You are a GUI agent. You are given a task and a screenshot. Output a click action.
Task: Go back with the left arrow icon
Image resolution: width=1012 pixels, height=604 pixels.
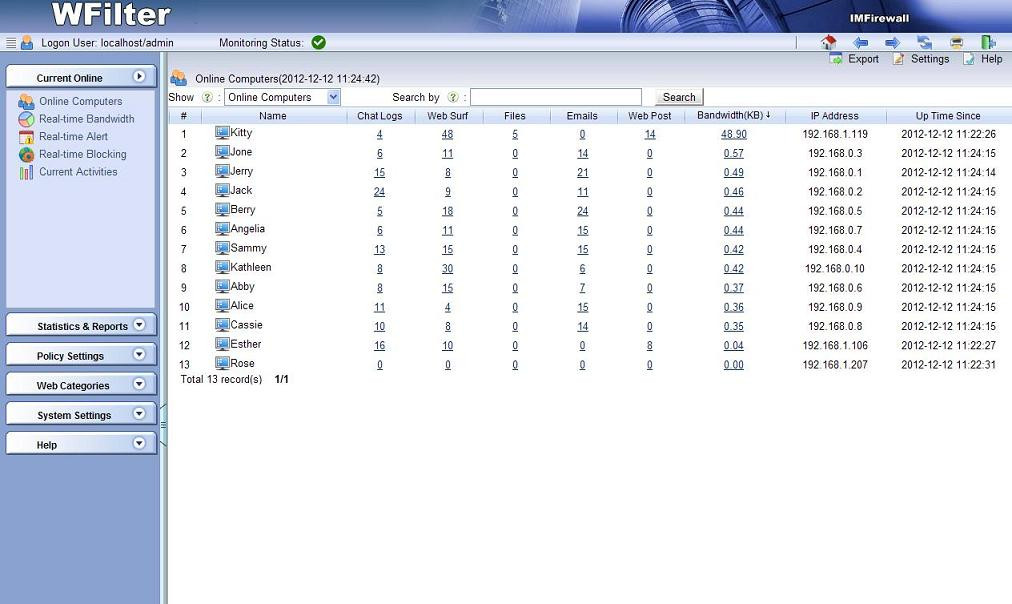click(x=860, y=43)
